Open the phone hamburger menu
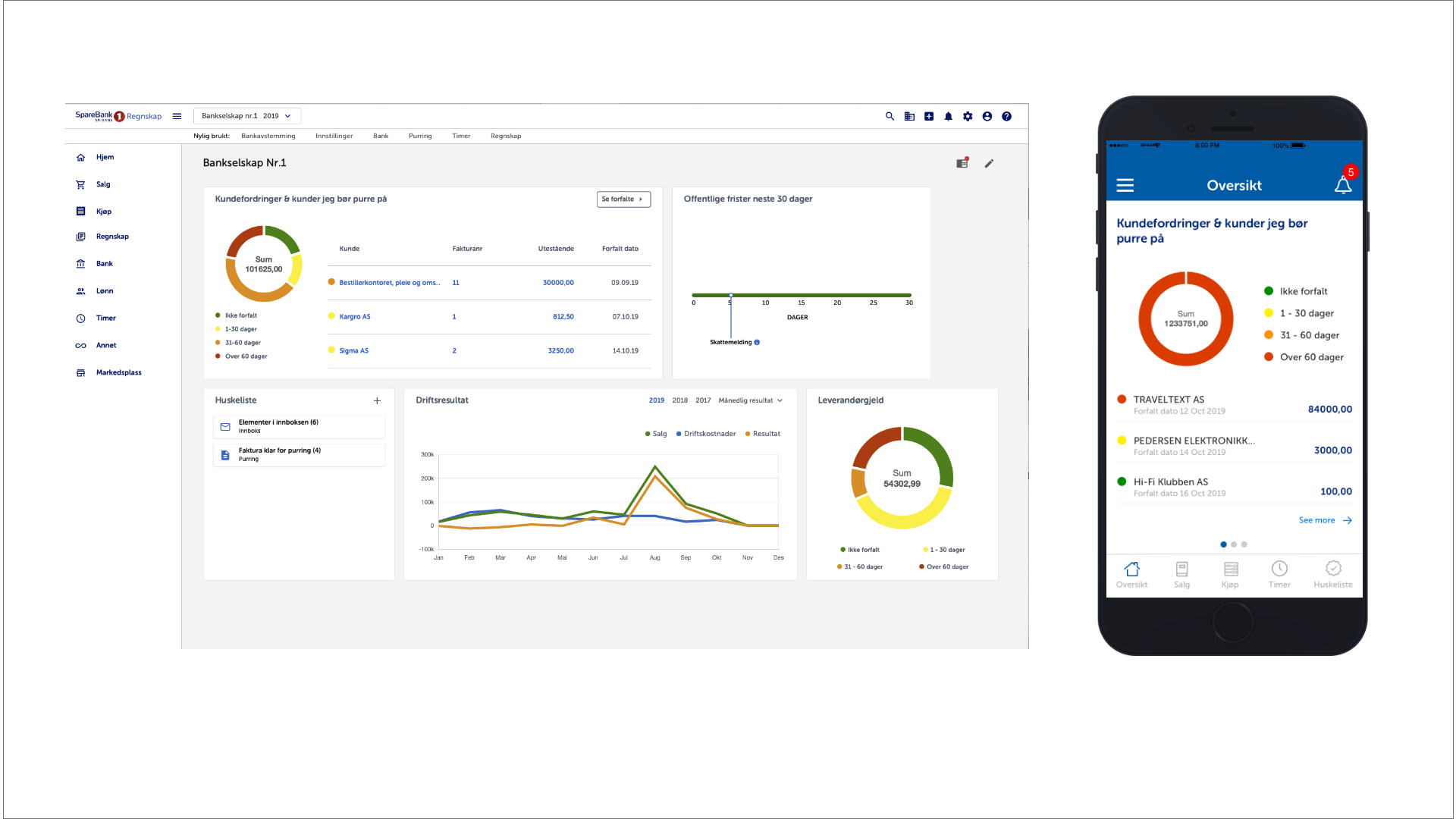Screen dimensions: 1456x819 pyautogui.click(x=1125, y=185)
